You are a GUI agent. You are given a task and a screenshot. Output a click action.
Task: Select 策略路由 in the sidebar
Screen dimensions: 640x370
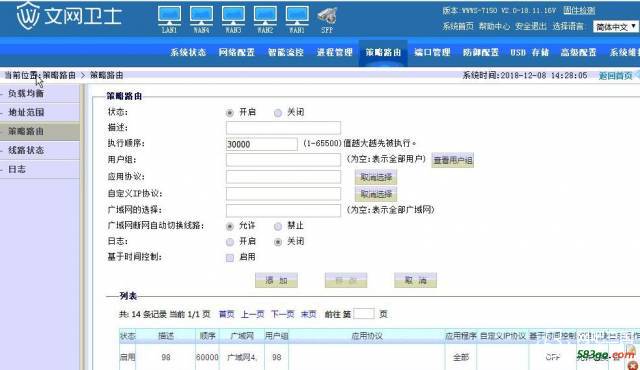click(40, 131)
